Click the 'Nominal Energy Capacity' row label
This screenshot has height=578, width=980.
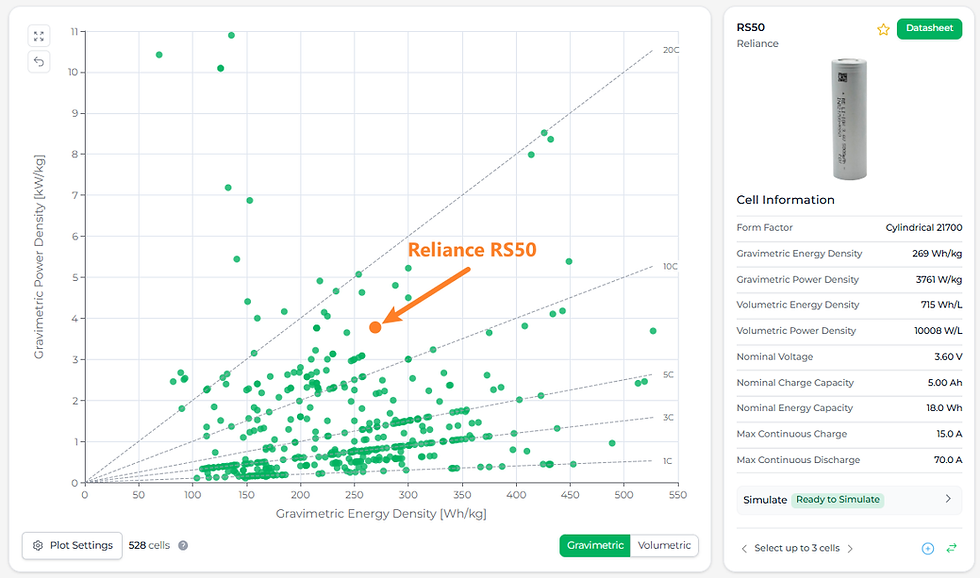[x=795, y=408]
